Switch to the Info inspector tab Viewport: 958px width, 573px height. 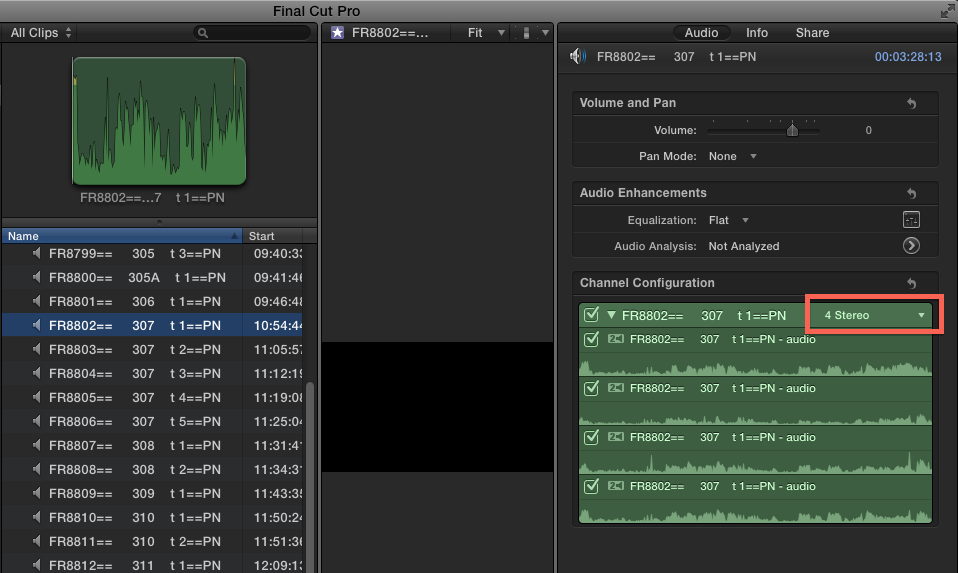pyautogui.click(x=756, y=33)
